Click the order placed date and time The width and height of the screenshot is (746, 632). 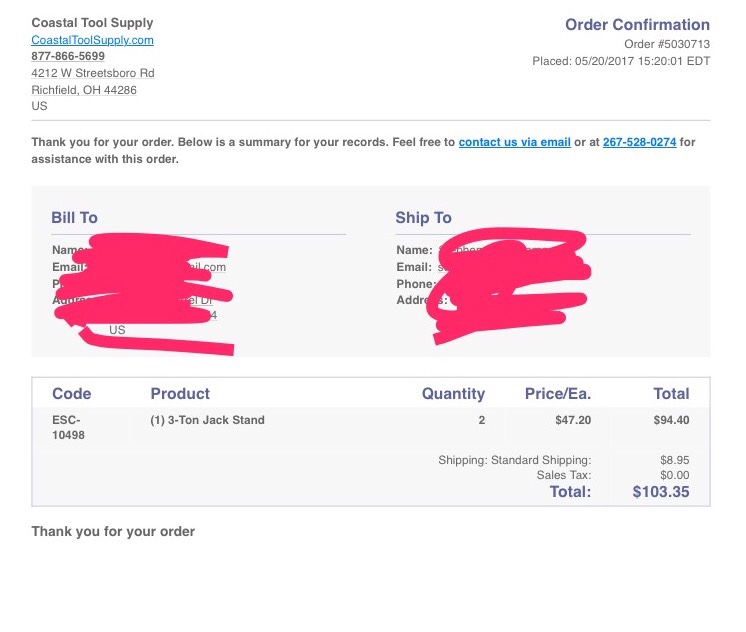click(621, 61)
